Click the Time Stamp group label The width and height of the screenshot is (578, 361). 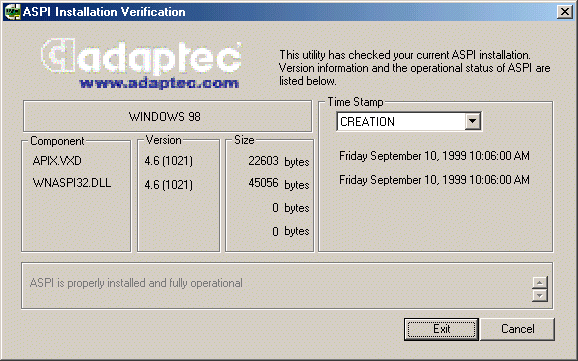click(x=355, y=102)
